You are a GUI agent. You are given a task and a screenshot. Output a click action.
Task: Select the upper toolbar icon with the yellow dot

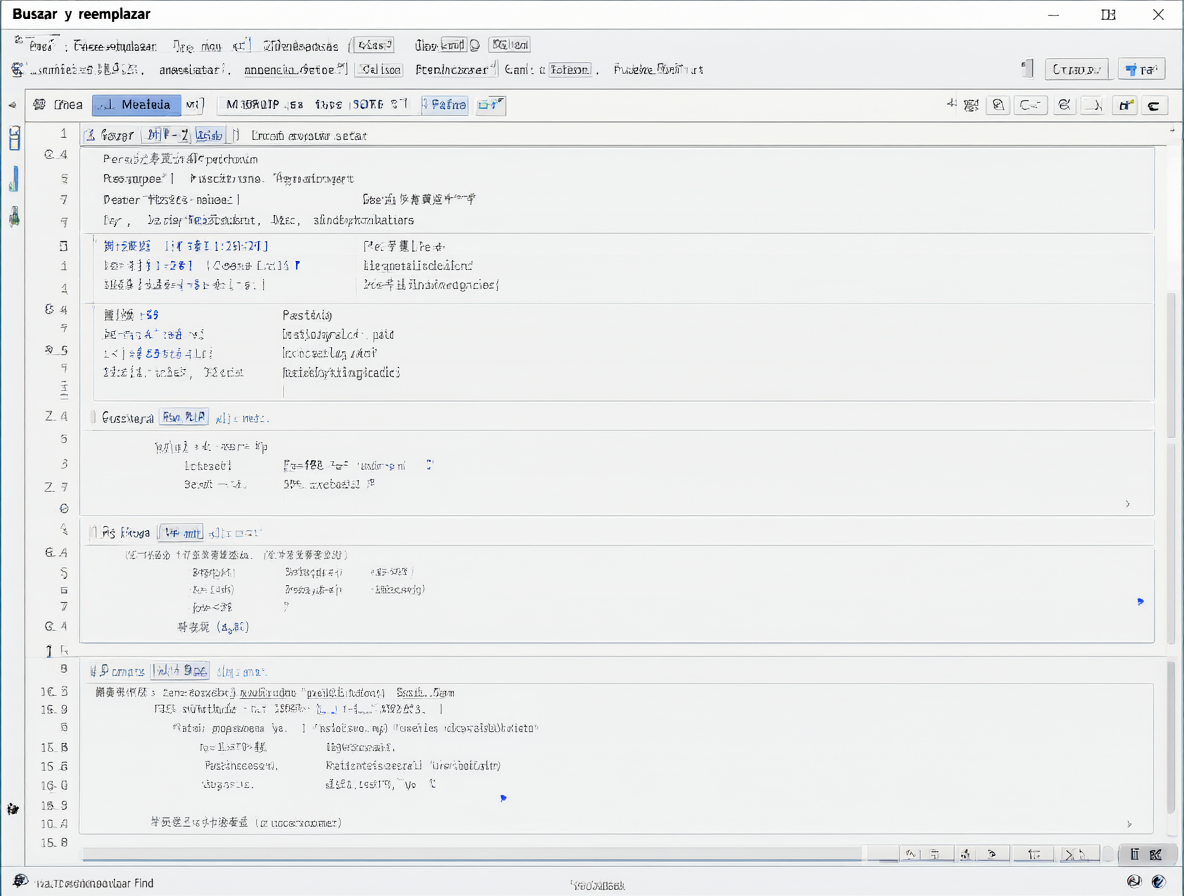click(x=1124, y=106)
